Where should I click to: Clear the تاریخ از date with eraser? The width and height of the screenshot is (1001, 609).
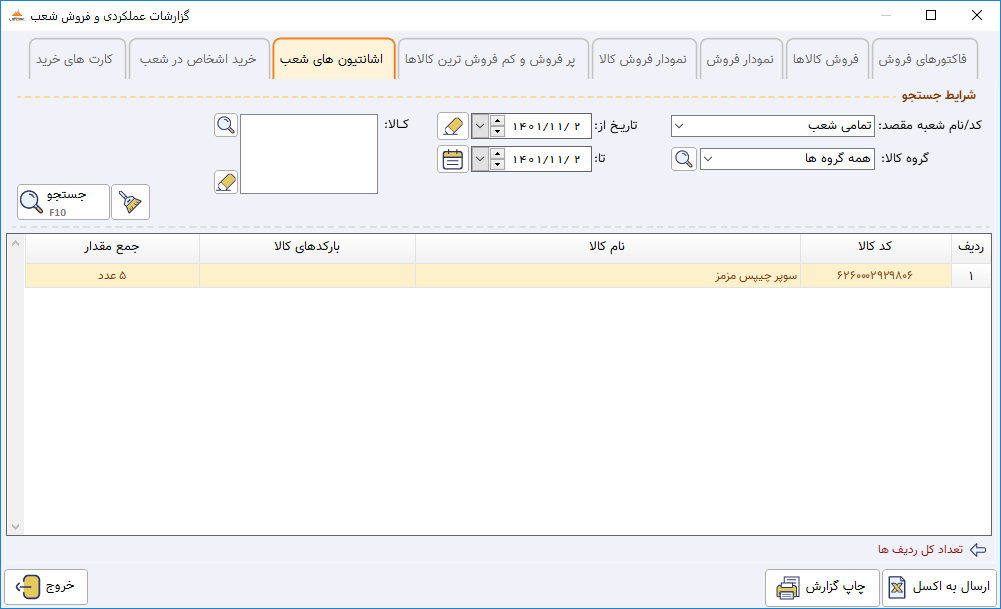click(453, 126)
